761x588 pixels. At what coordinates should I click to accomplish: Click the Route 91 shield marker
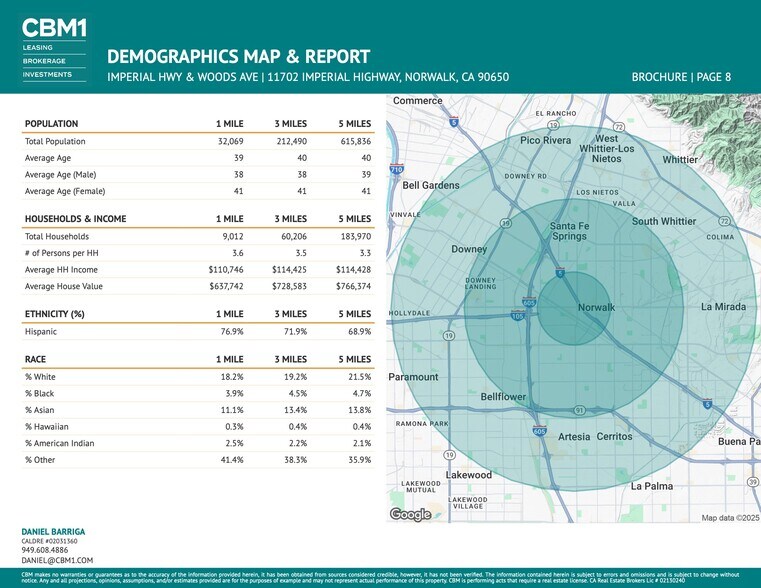tap(579, 410)
